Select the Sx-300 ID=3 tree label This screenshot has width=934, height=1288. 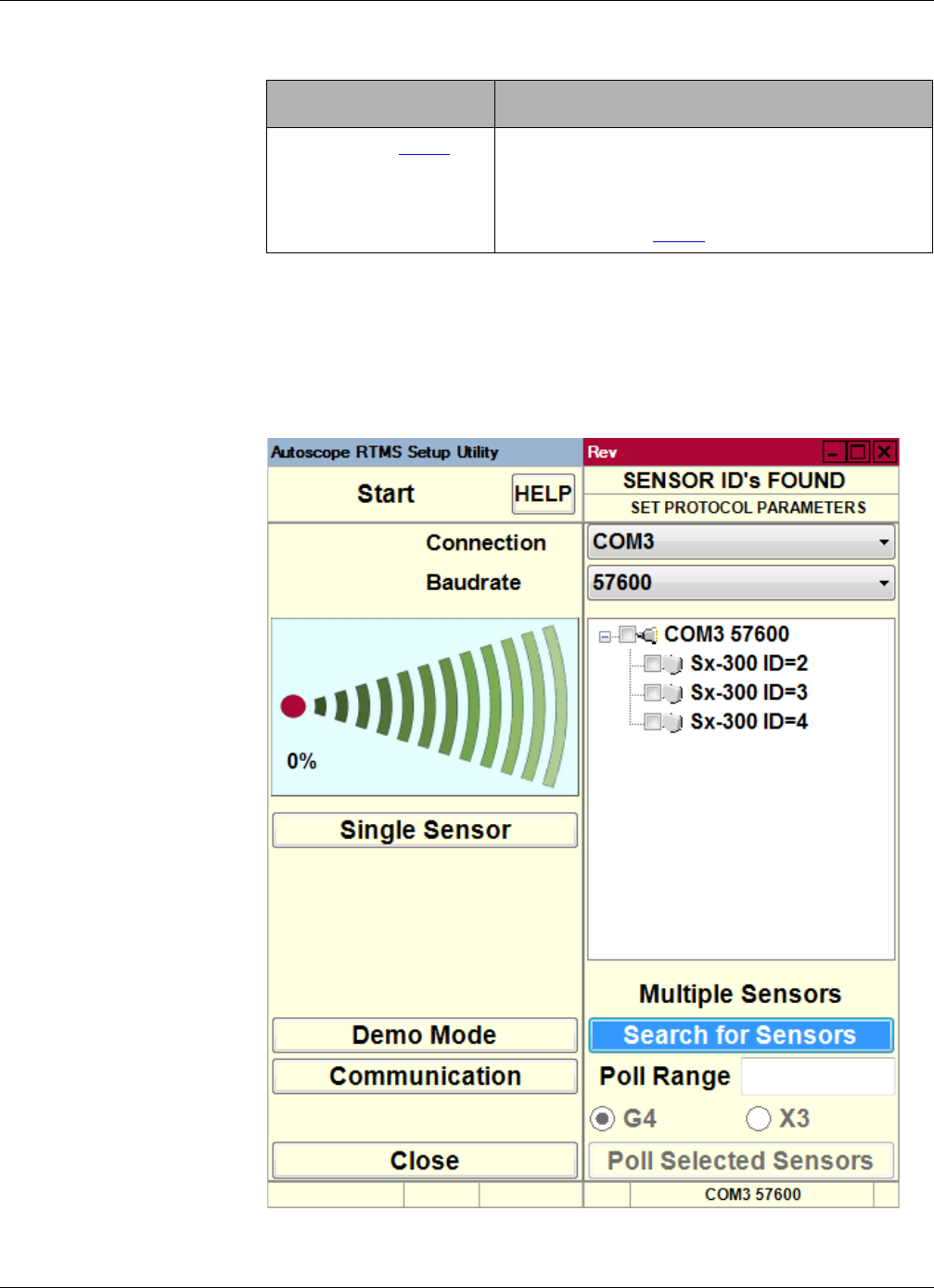(x=749, y=692)
